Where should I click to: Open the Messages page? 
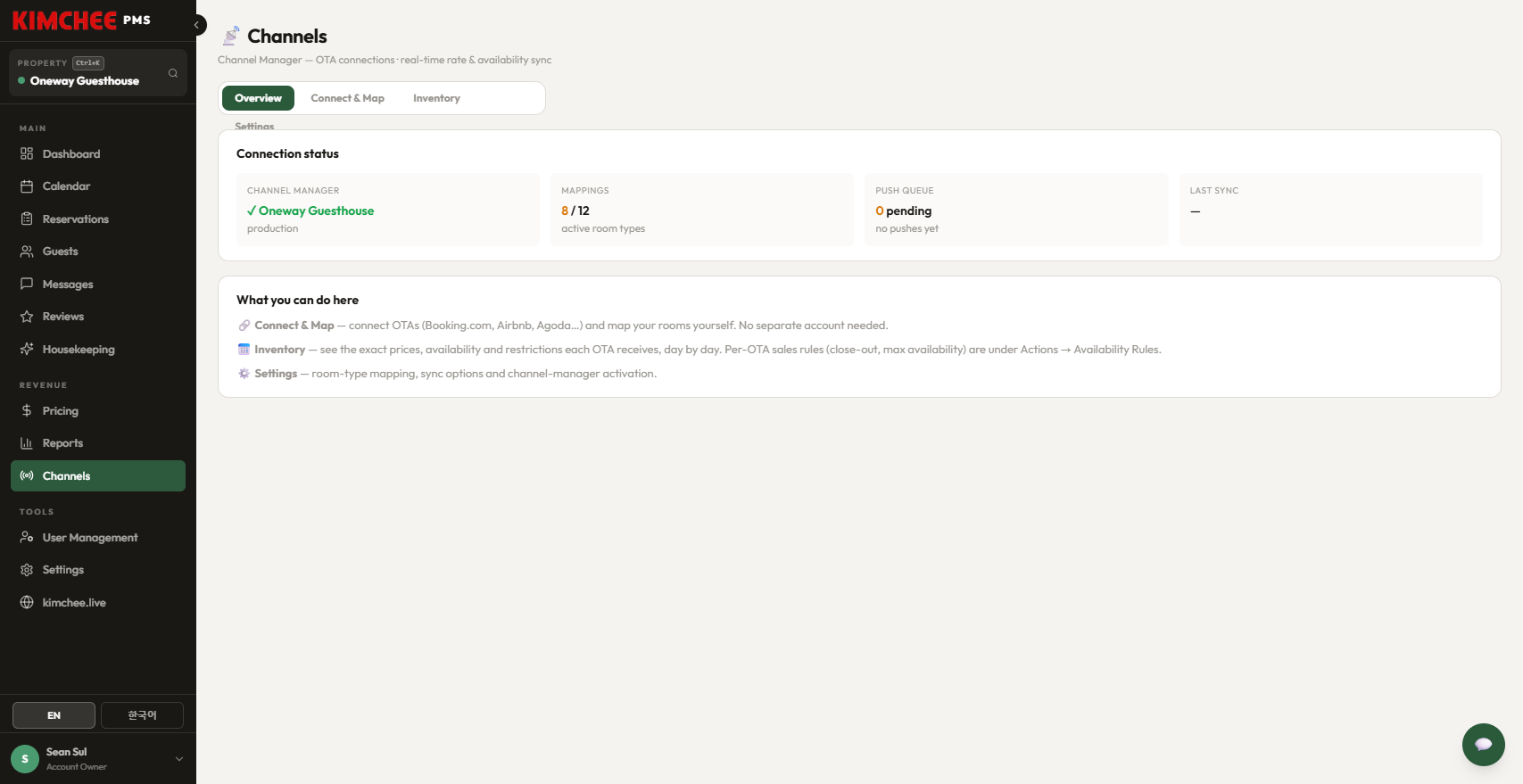98,285
